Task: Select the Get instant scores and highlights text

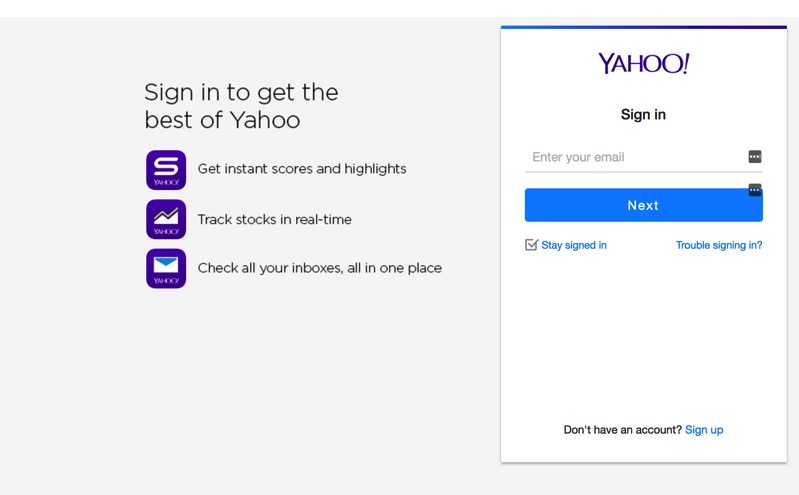Action: pyautogui.click(x=302, y=169)
